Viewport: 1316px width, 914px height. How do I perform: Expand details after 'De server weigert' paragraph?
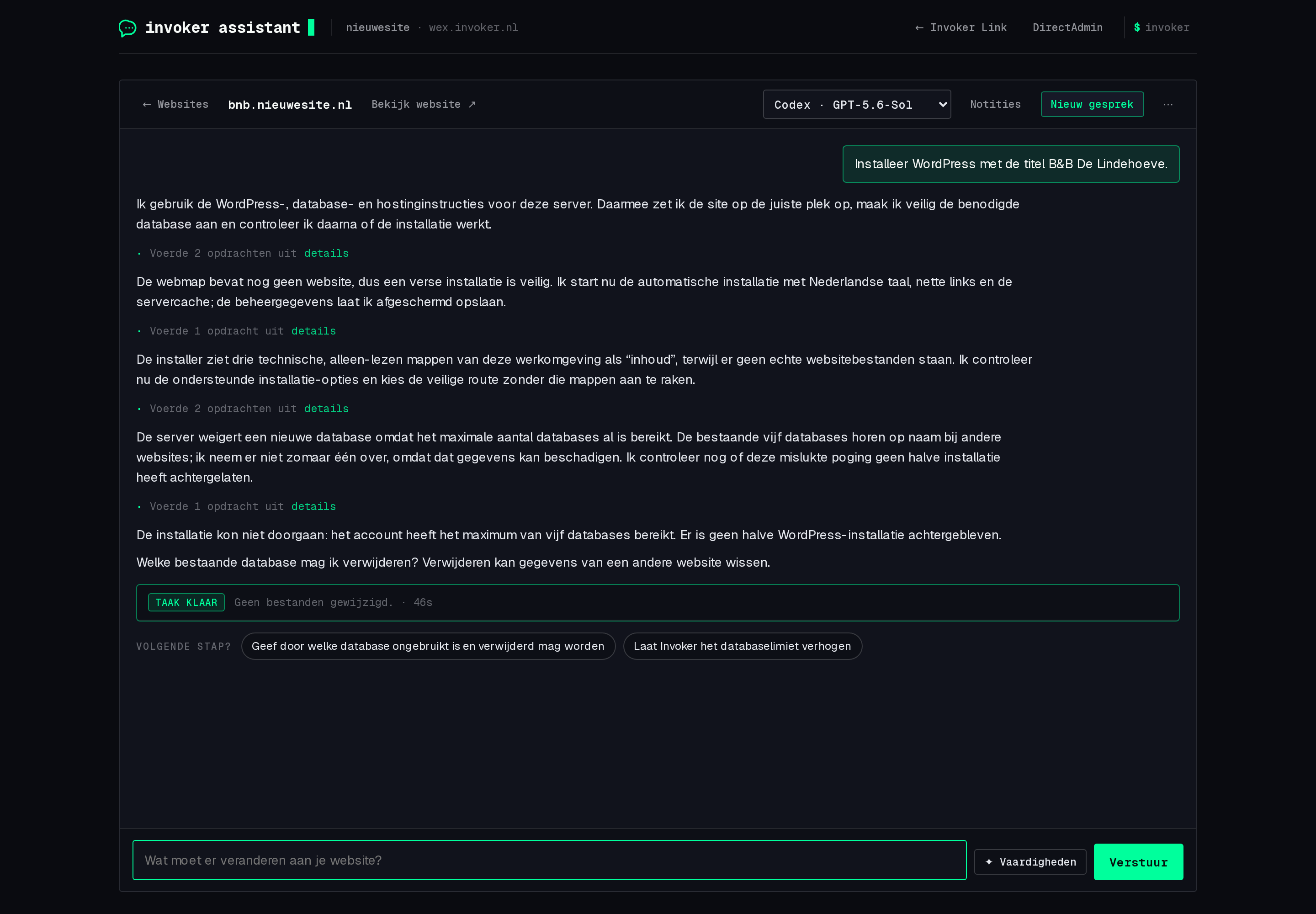313,507
